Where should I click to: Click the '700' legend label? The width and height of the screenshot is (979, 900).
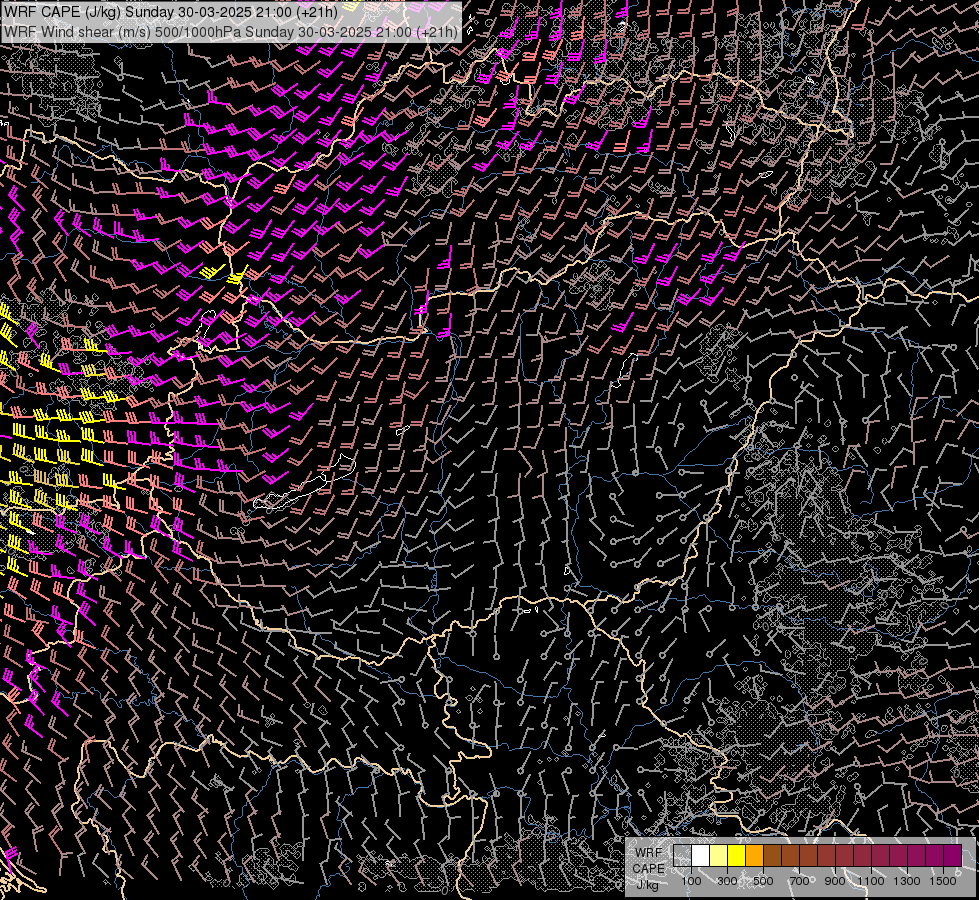(x=799, y=881)
